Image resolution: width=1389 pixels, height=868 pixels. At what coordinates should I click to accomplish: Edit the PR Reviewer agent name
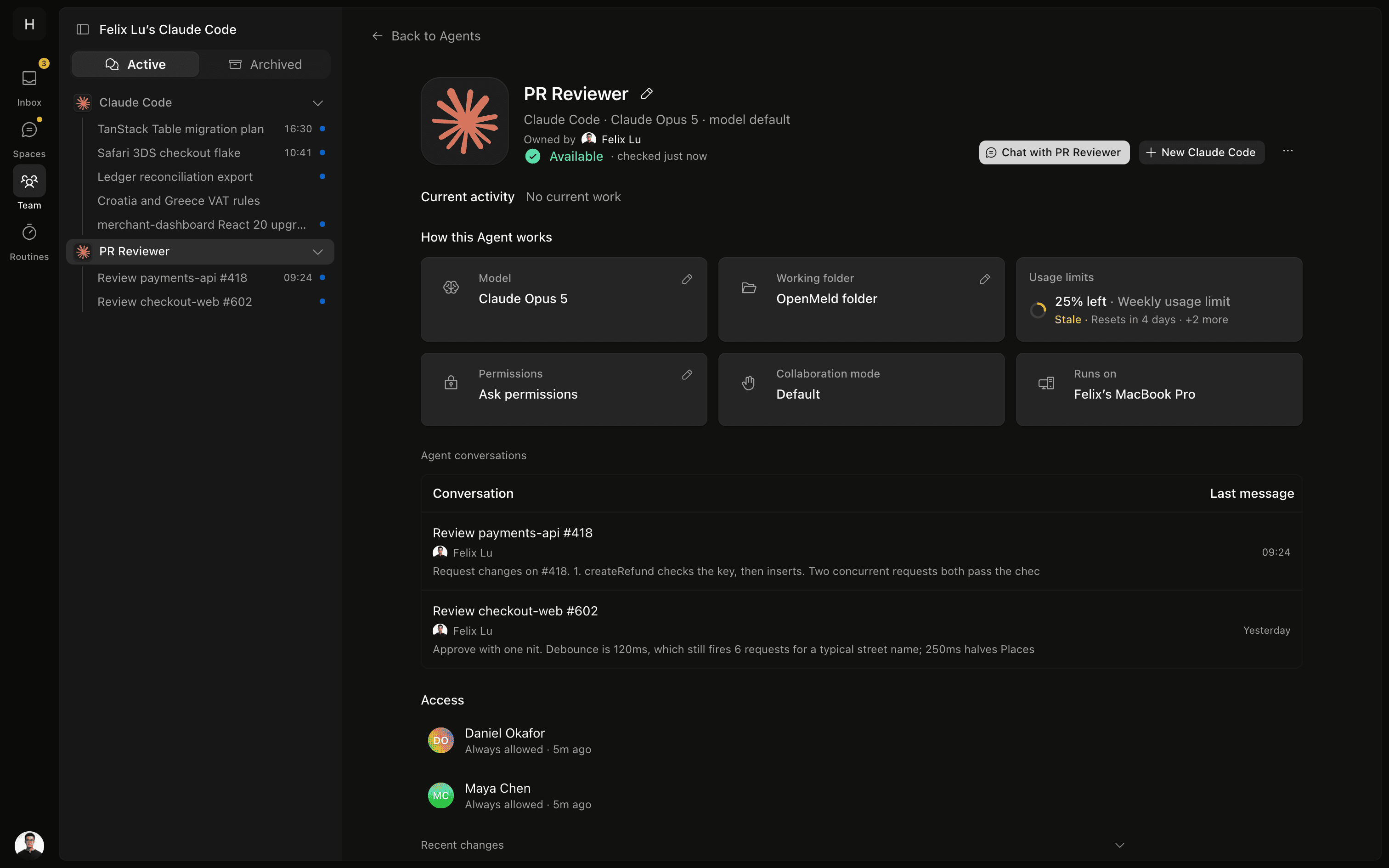click(x=646, y=94)
